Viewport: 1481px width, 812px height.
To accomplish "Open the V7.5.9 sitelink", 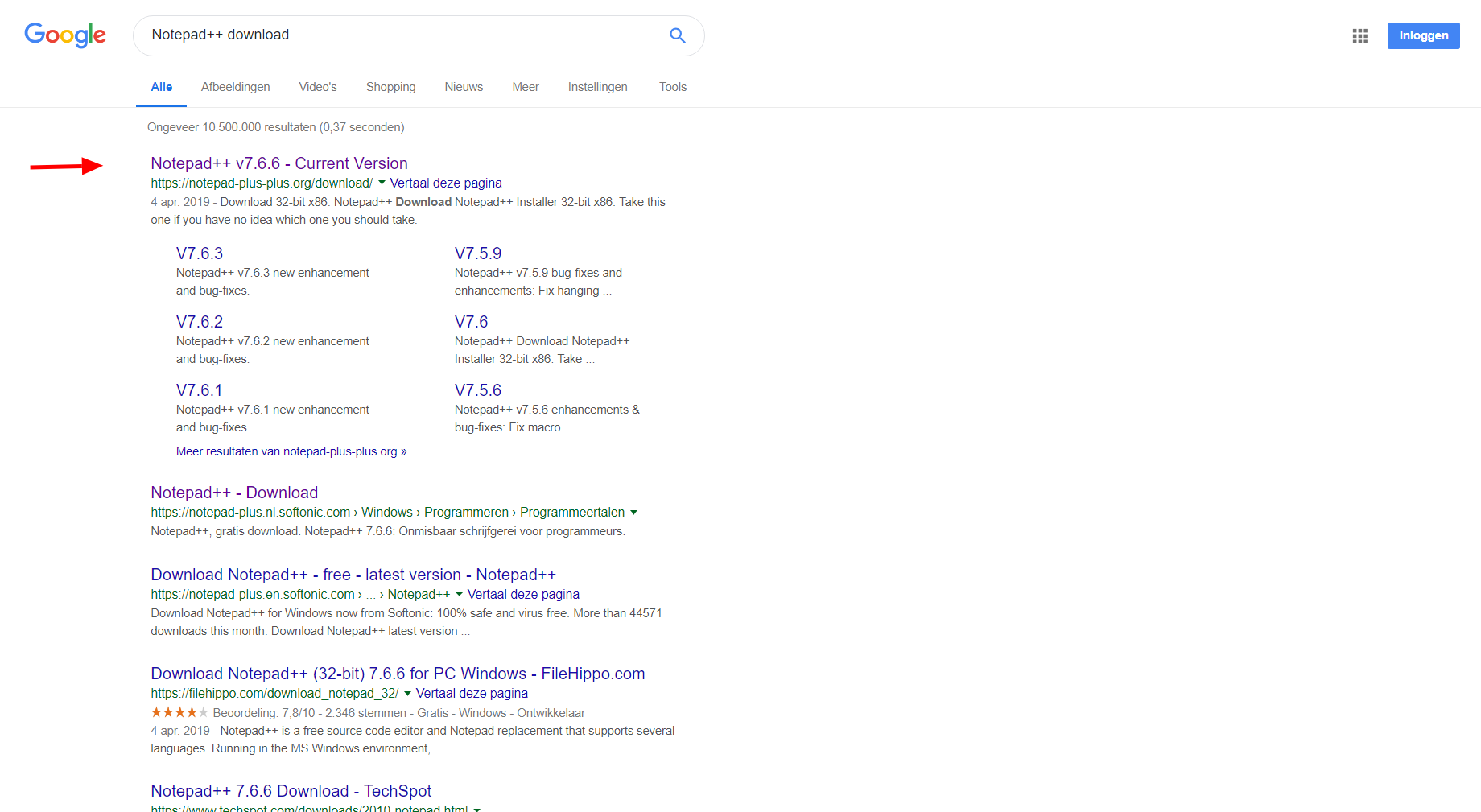I will (x=478, y=253).
